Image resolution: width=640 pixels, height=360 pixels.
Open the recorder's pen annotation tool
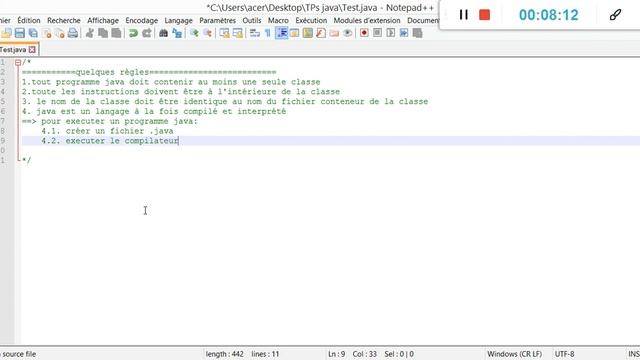tap(615, 15)
